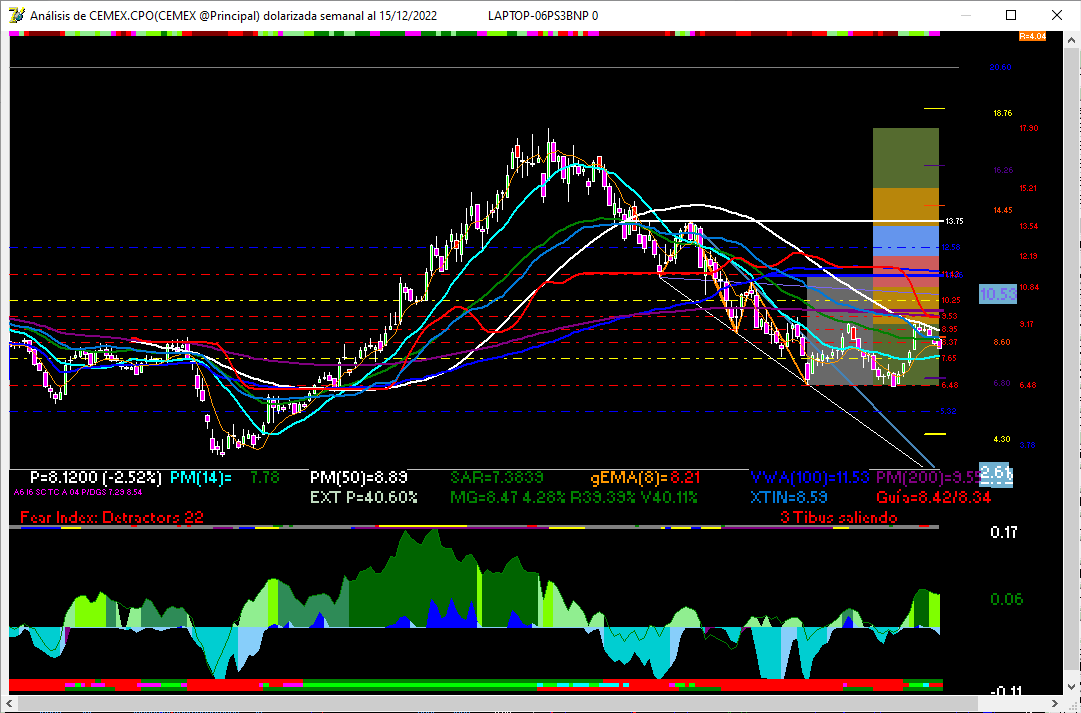
Task: Close the CEMEX analysis window
Action: click(1056, 15)
